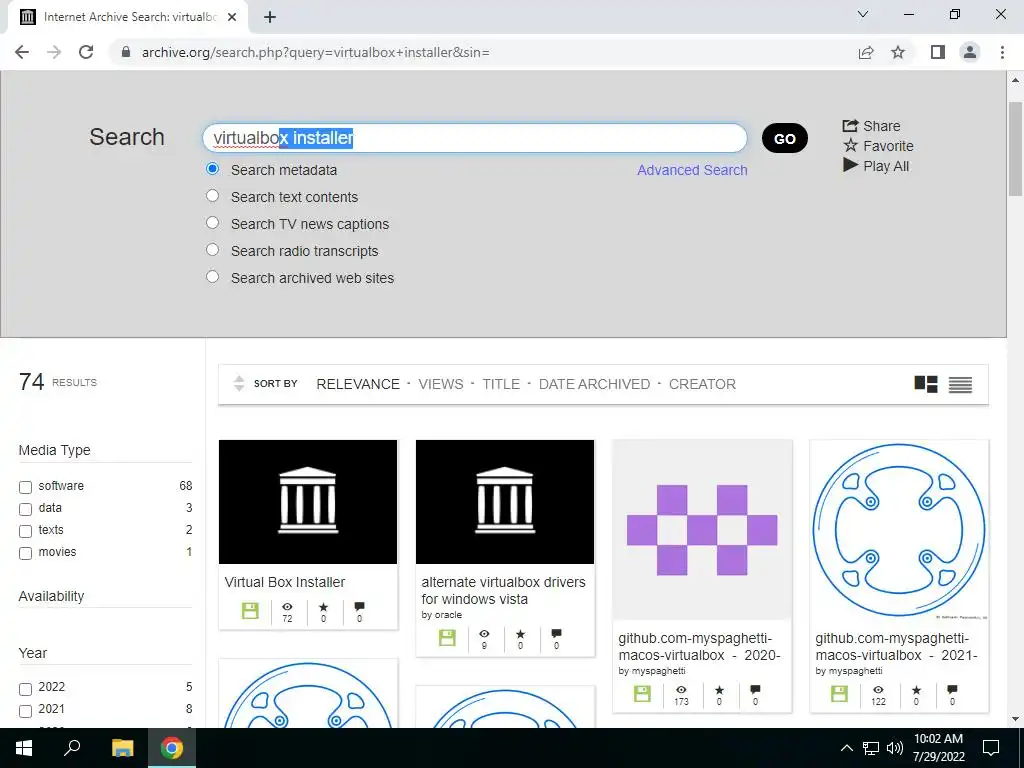Viewport: 1024px width, 768px height.
Task: Share this page from address bar
Action: coord(866,52)
